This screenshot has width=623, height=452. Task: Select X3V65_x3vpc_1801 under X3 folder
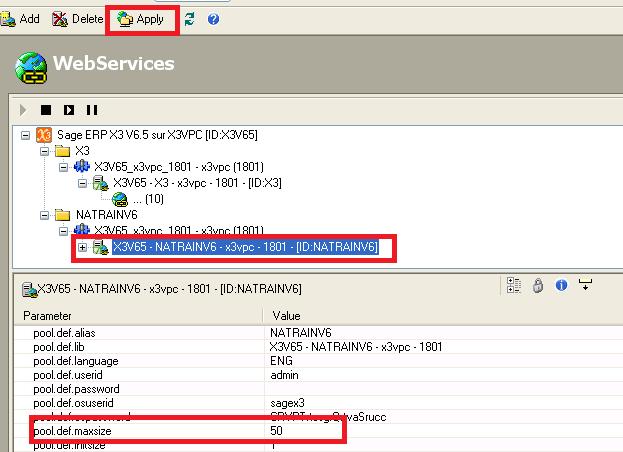(179, 167)
